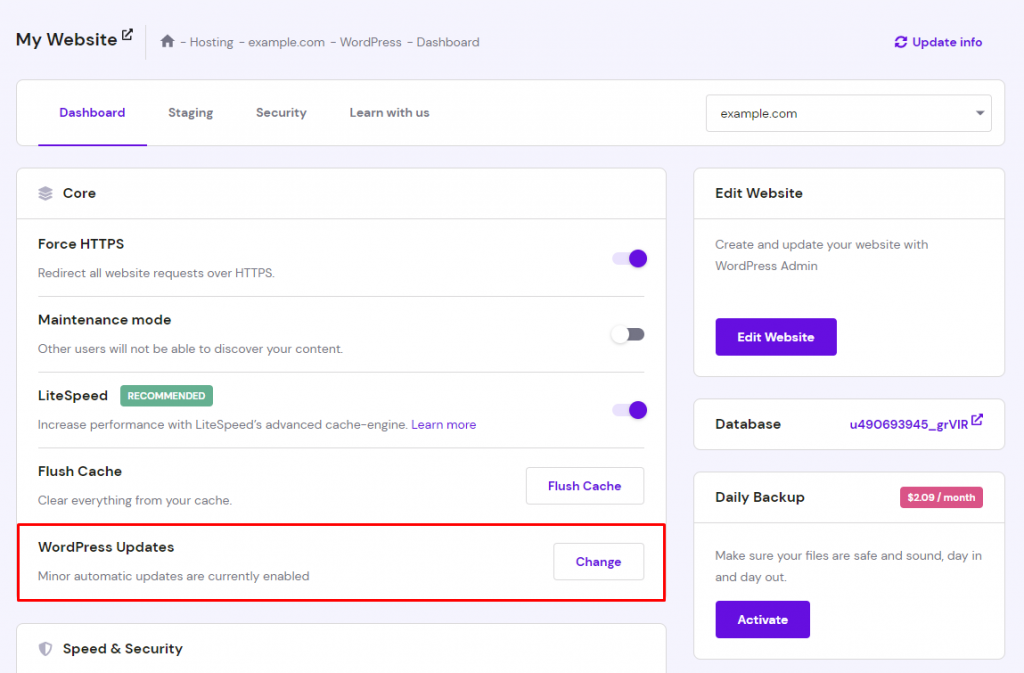
Task: Click the u490693945_grVIR database link
Action: tap(908, 424)
